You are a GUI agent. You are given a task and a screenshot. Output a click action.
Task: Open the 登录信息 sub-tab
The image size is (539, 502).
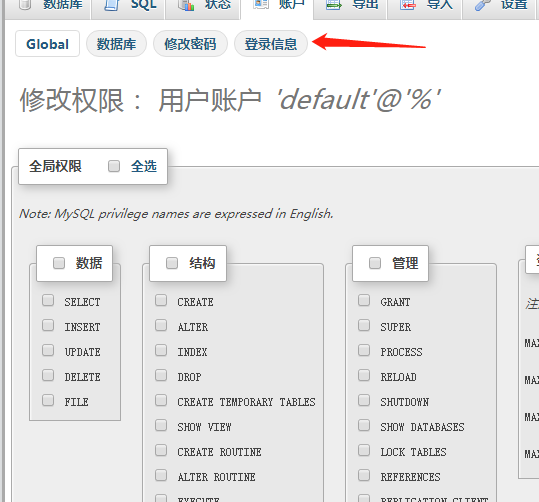[x=271, y=44]
